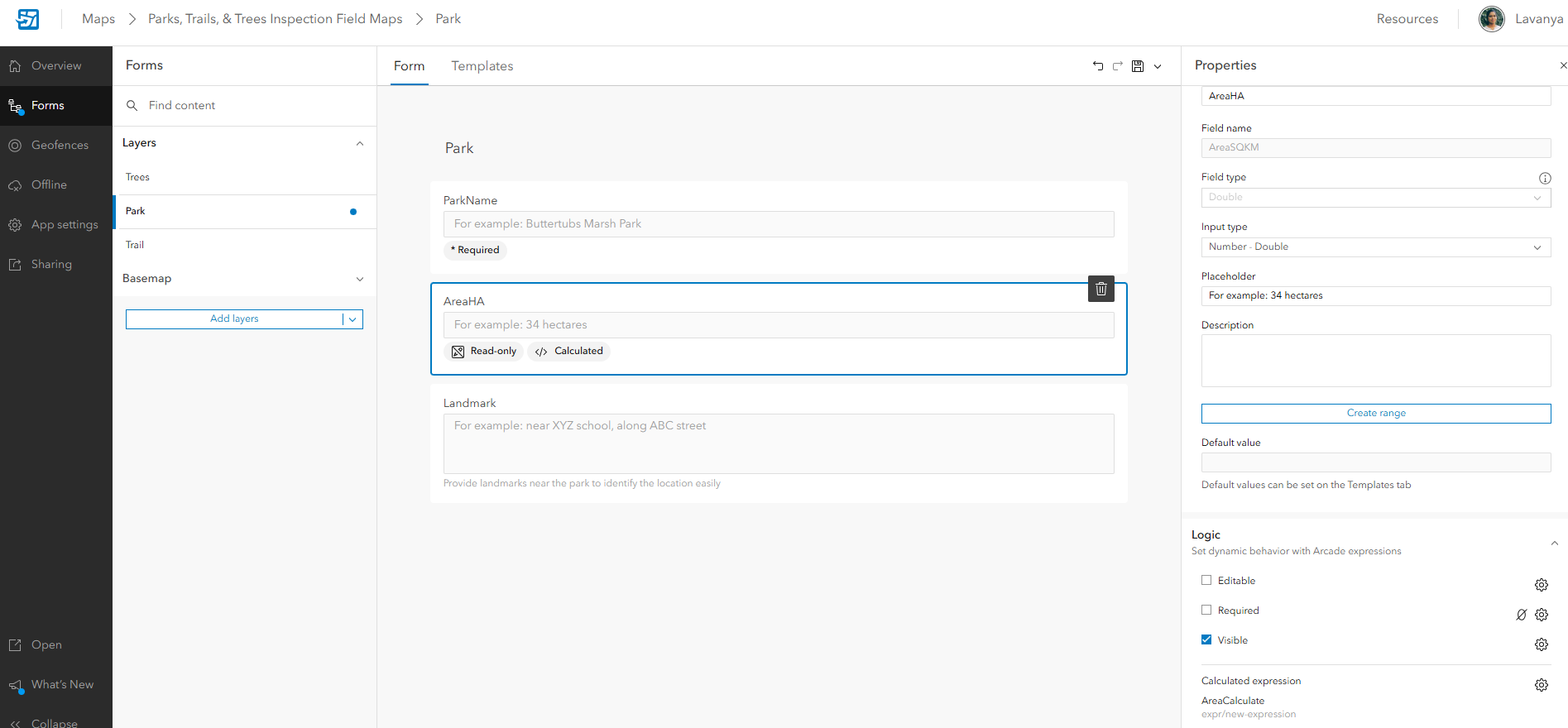Select the Forms icon in sidebar

click(15, 106)
